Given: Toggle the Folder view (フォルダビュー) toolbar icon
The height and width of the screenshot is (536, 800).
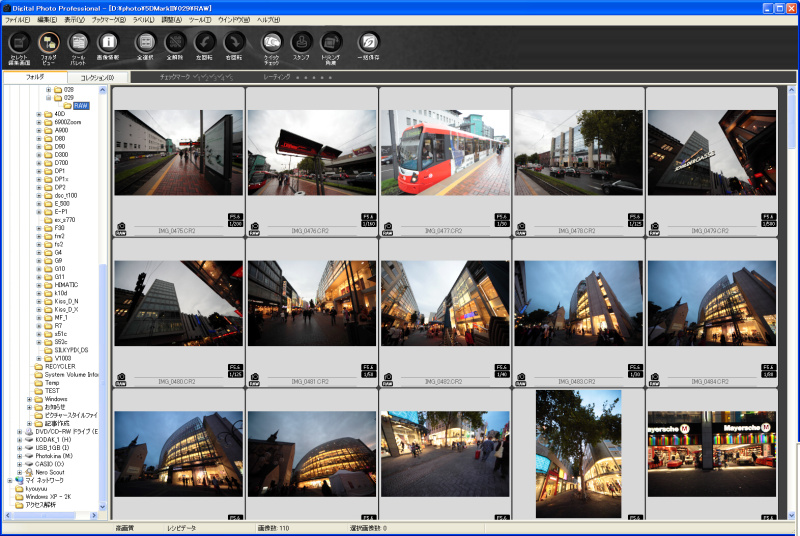Looking at the screenshot, I should 49,43.
